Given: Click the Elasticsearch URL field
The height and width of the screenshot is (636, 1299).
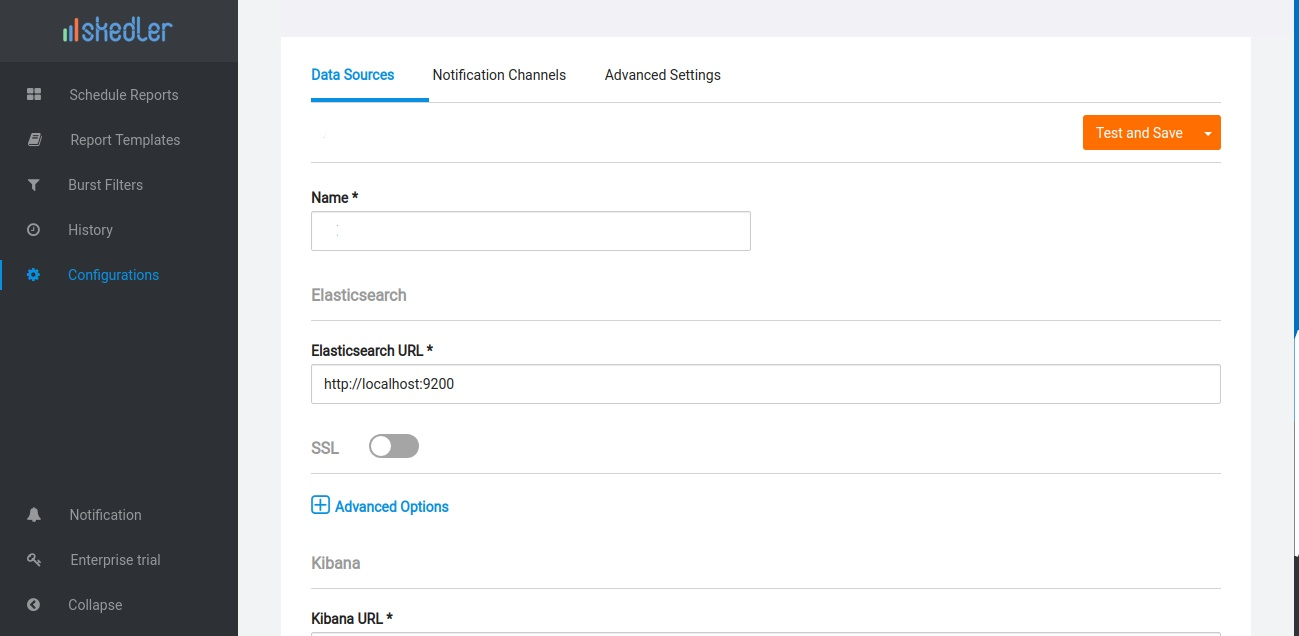Looking at the screenshot, I should point(766,384).
